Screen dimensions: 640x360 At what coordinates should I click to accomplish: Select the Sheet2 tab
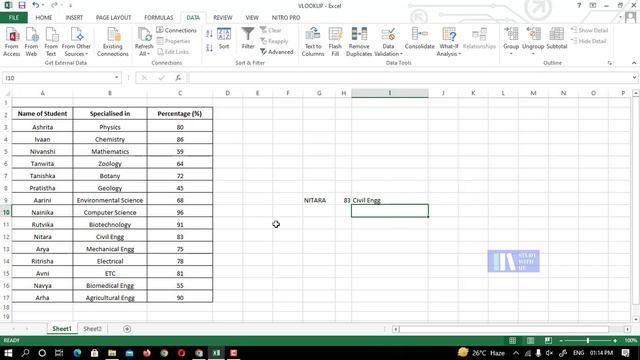point(92,329)
